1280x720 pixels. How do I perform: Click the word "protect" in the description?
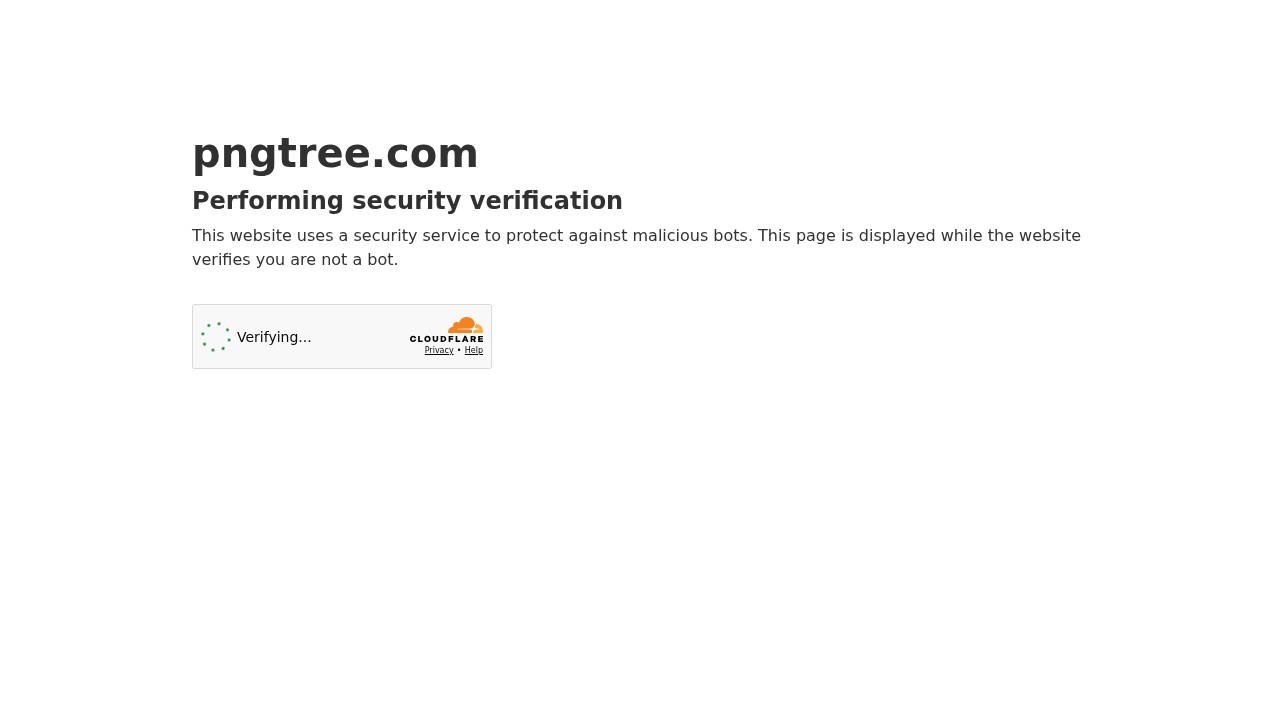click(535, 235)
